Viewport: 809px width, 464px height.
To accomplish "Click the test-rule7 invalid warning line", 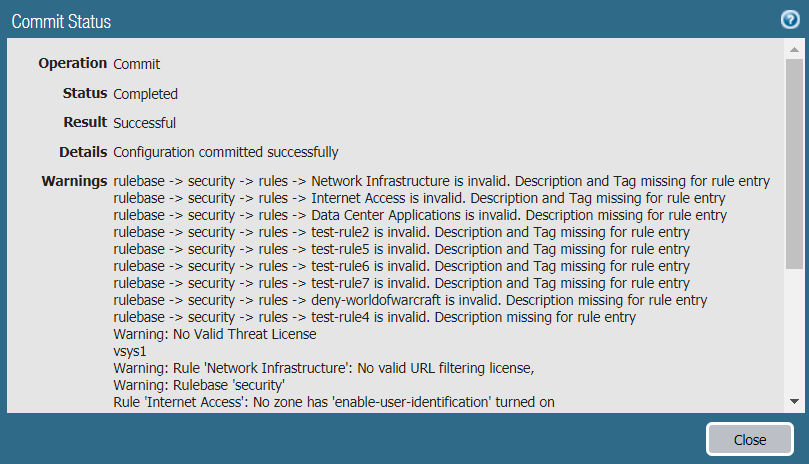I will 401,283.
